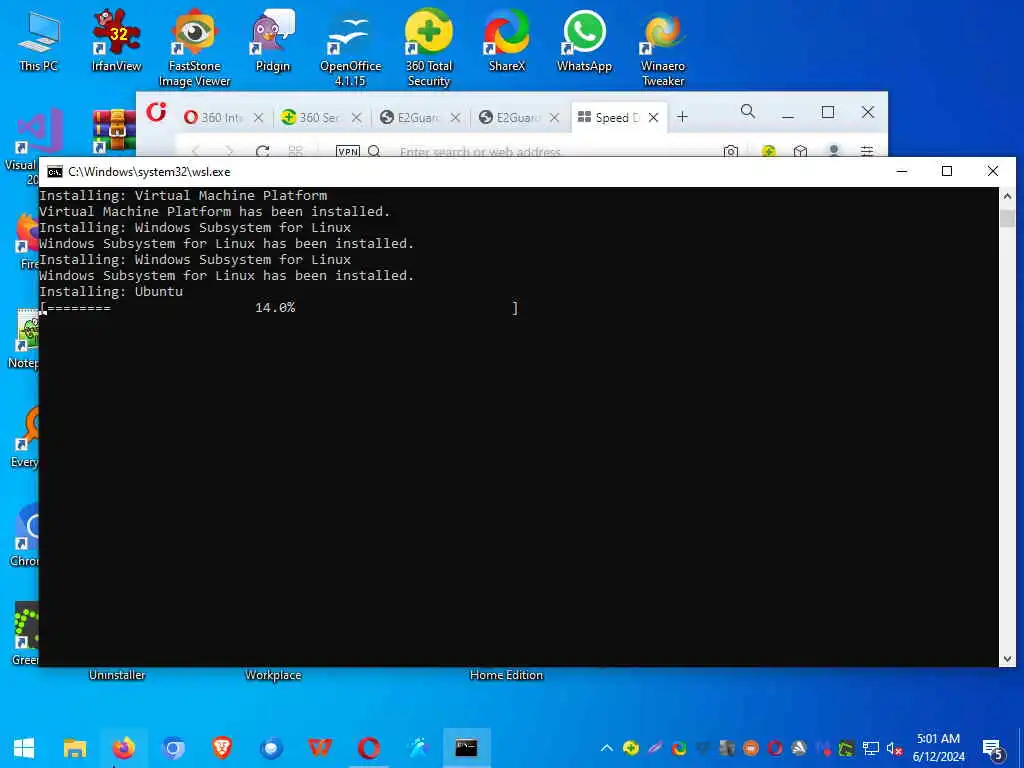Toggle the VPN badge in Opera's address bar

[347, 152]
